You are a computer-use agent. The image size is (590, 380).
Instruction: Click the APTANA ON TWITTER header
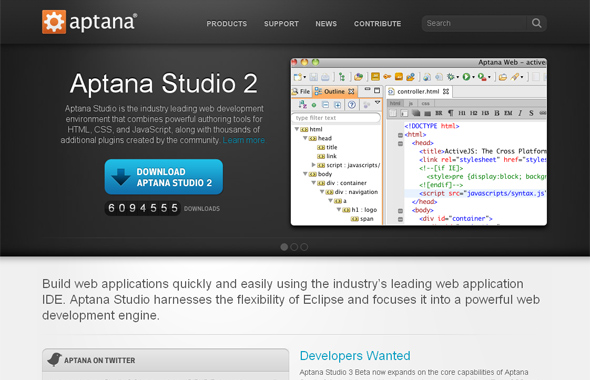166,360
